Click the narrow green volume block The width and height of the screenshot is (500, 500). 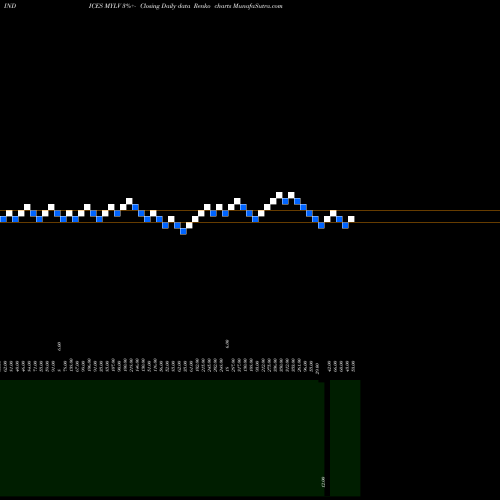point(345,438)
